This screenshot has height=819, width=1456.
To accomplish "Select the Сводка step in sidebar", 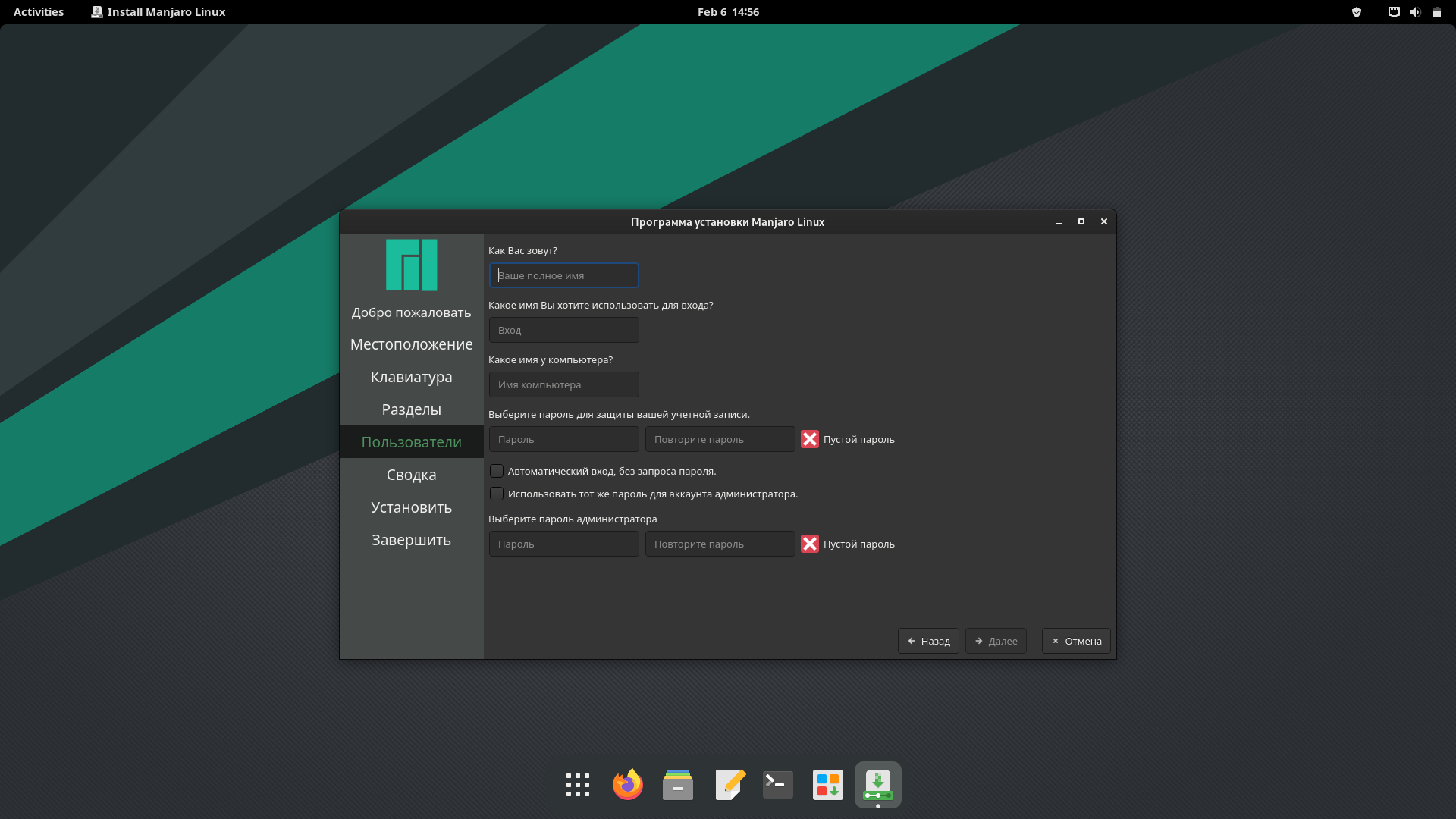I will [412, 475].
